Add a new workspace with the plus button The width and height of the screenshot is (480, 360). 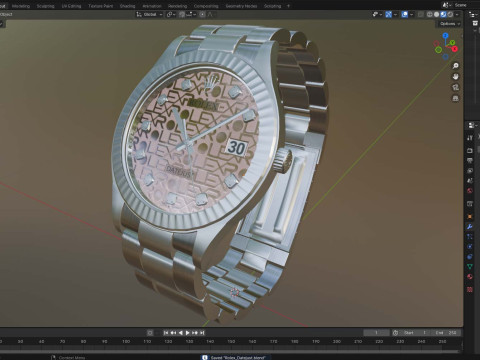point(288,6)
